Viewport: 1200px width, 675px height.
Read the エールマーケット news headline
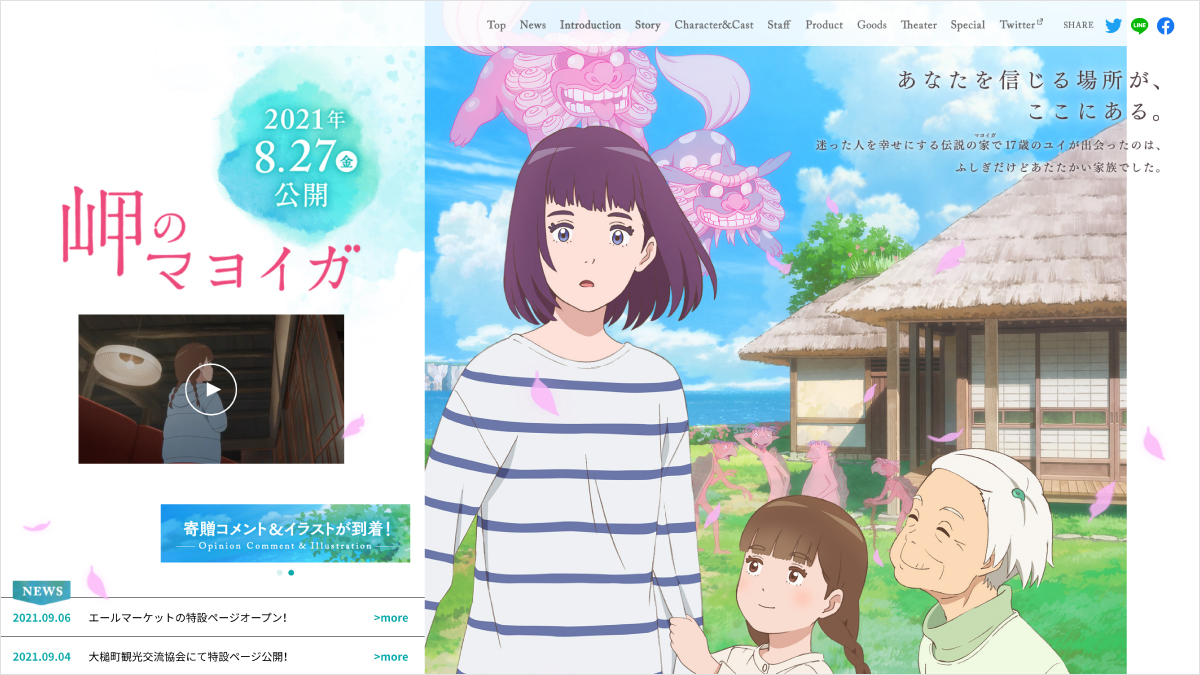click(x=188, y=618)
